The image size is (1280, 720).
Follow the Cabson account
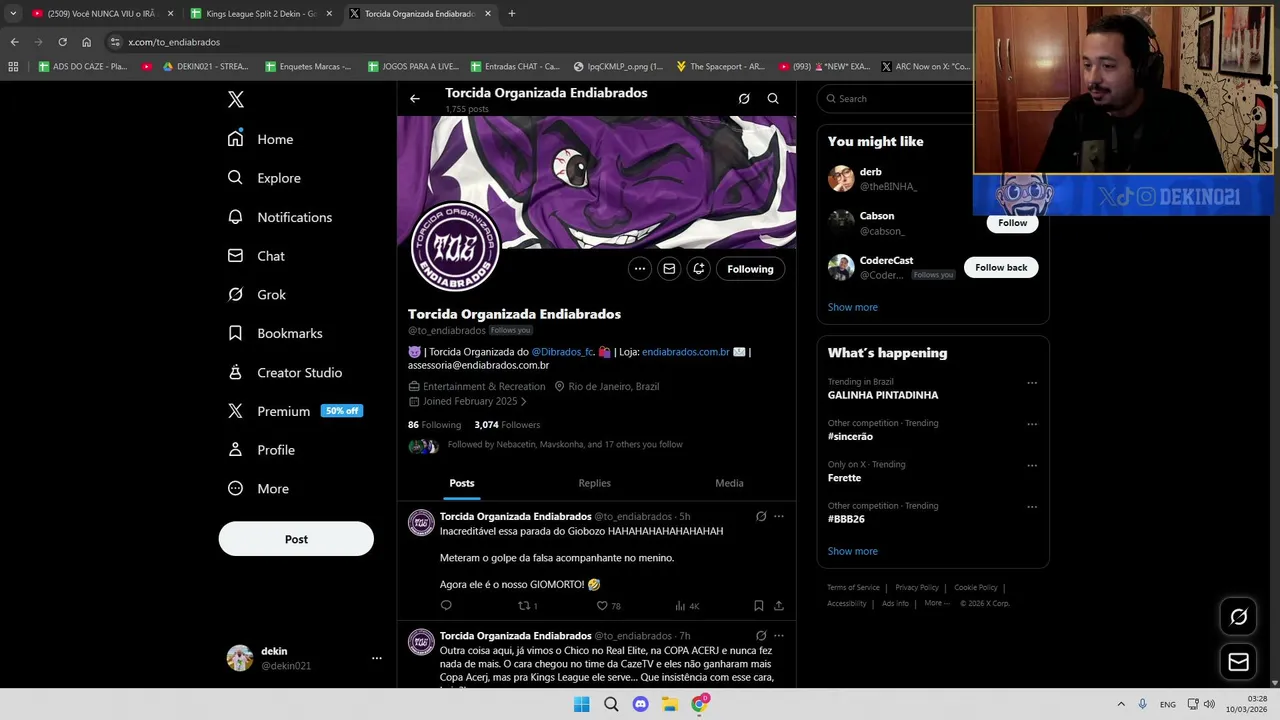(x=1012, y=223)
